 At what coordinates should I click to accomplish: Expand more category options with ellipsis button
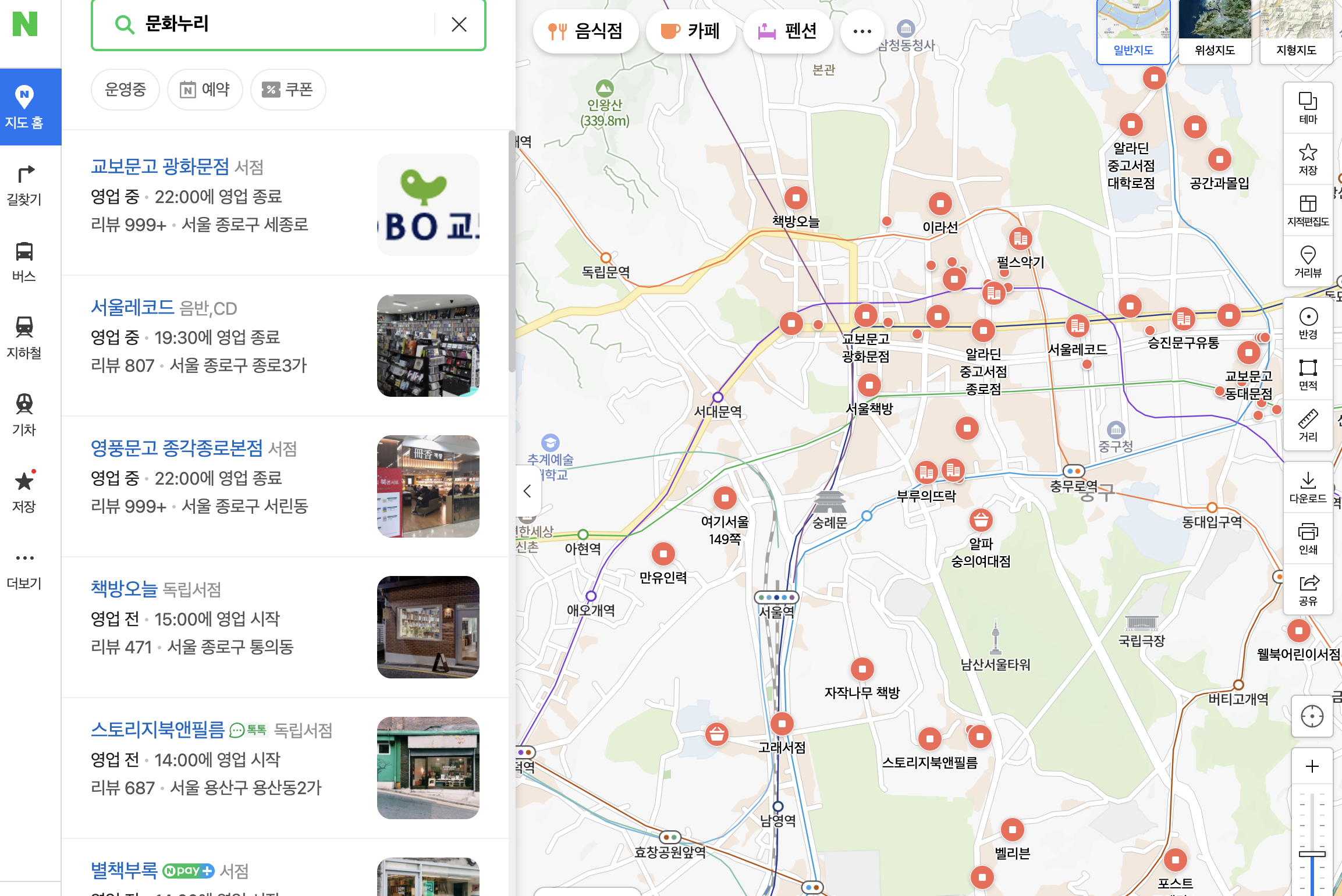862,31
